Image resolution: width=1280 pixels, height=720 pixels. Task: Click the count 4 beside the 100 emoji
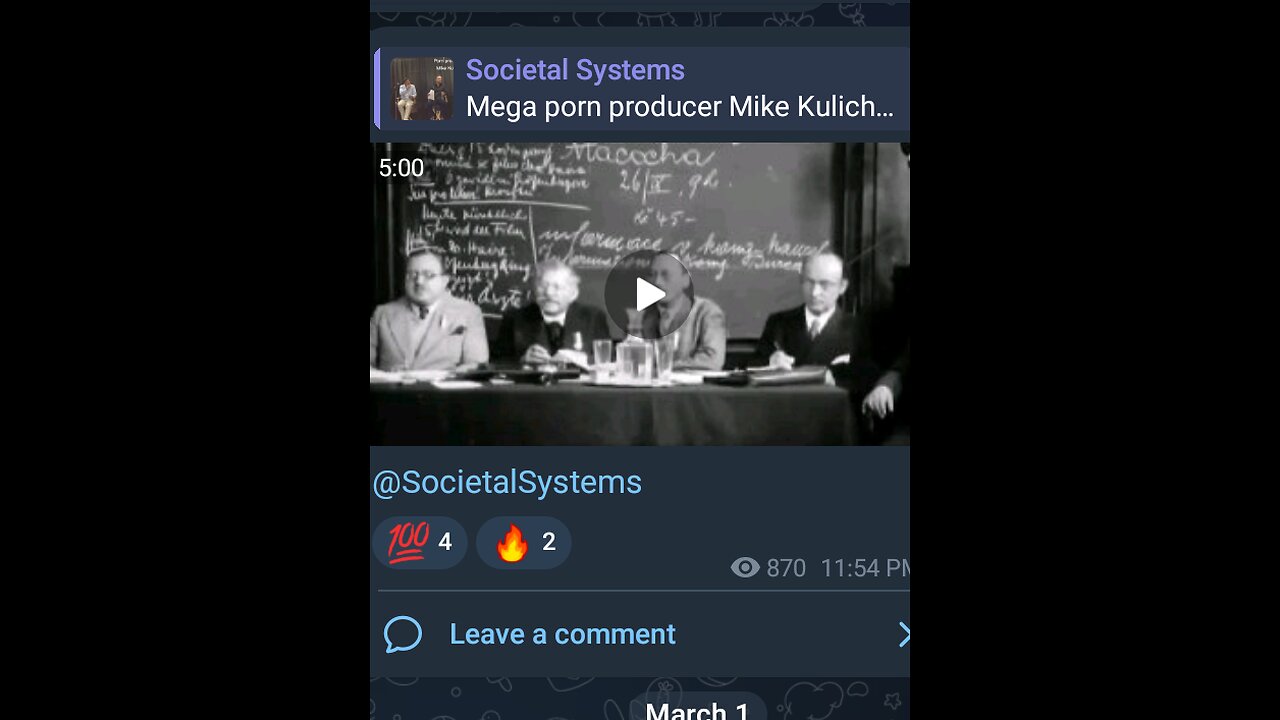click(445, 542)
